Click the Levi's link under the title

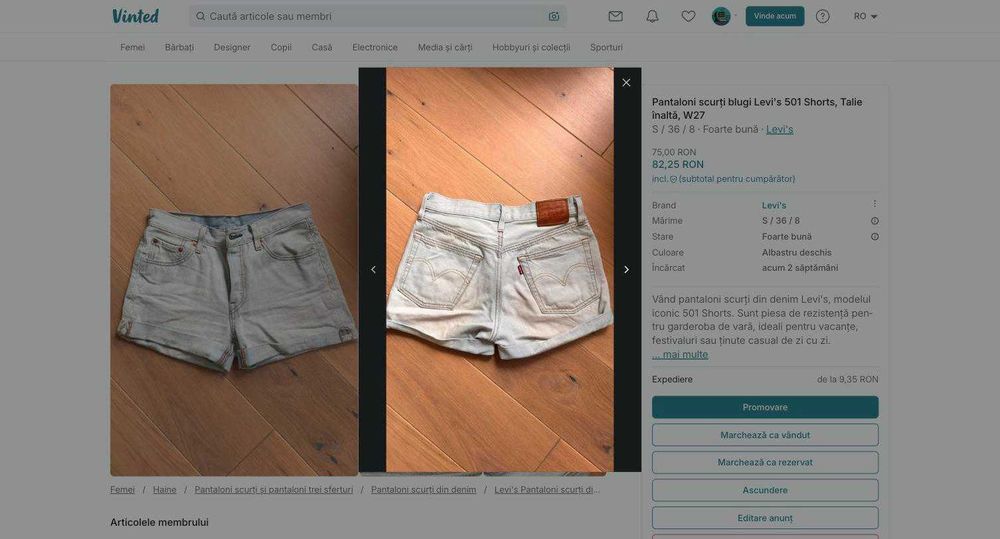pyautogui.click(x=779, y=129)
